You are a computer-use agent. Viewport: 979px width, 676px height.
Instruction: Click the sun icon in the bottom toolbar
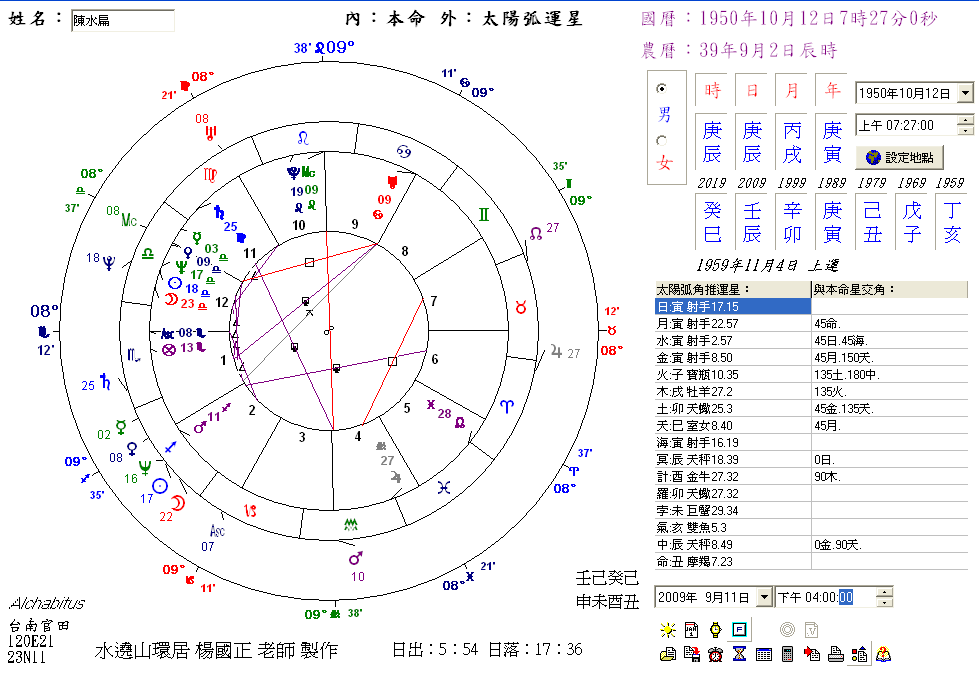click(x=667, y=629)
